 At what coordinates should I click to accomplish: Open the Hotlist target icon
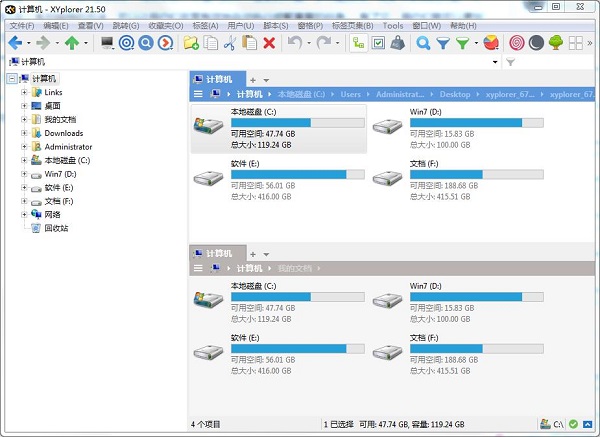[126, 43]
